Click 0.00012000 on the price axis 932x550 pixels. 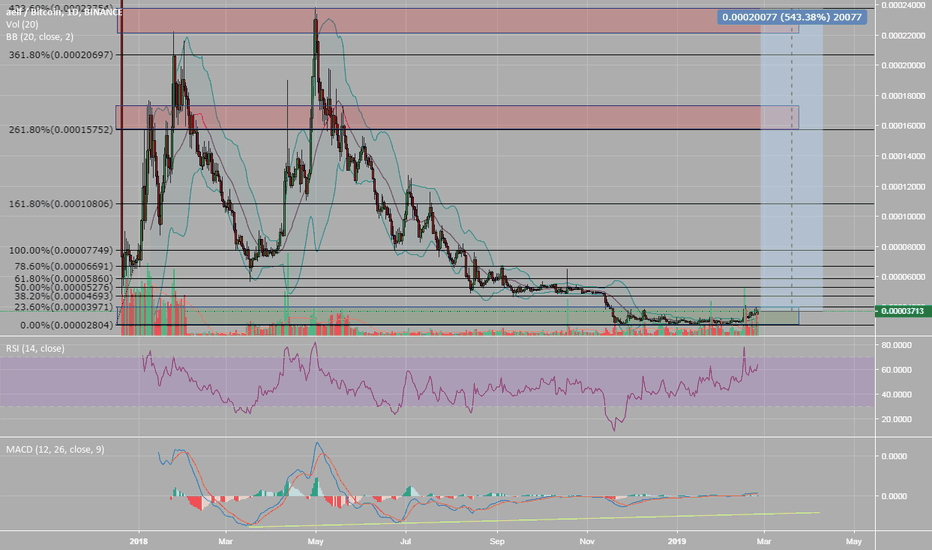(x=903, y=187)
